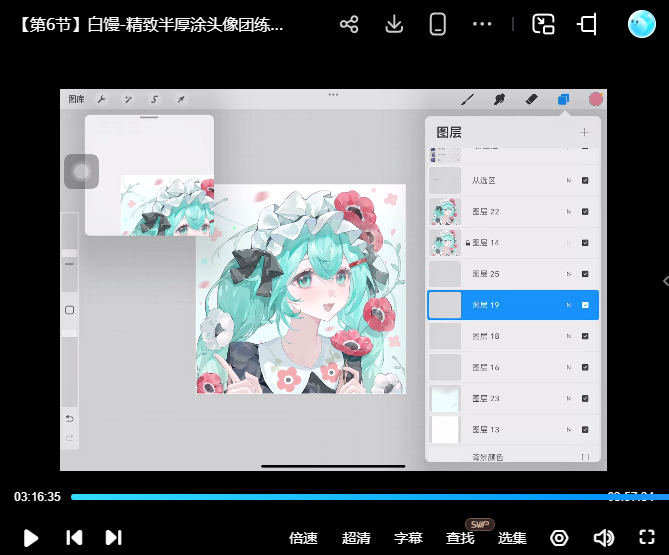Open blend mode N of 从选区 layer
This screenshot has height=555, width=669.
(569, 180)
